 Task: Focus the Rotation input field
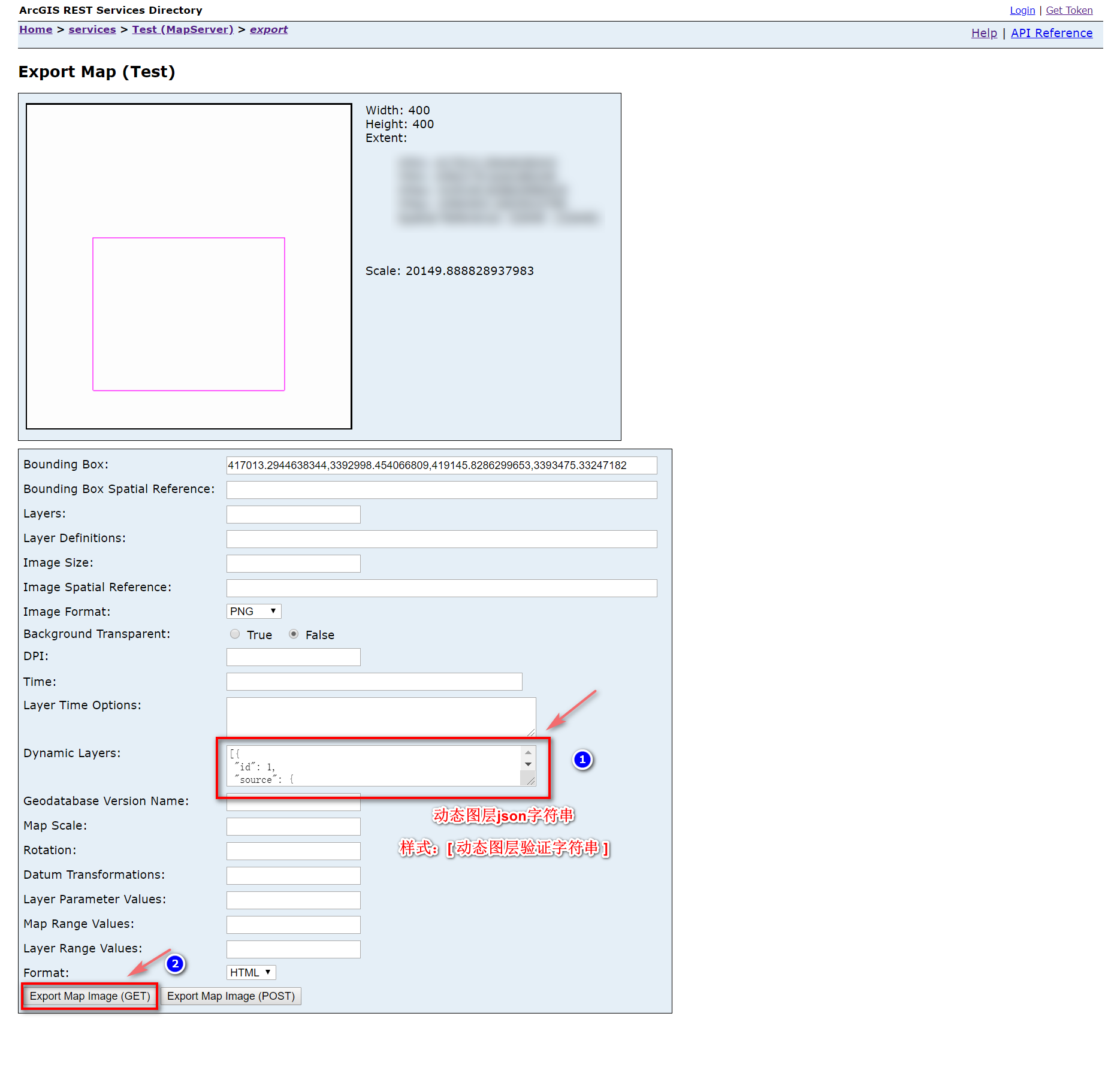294,851
